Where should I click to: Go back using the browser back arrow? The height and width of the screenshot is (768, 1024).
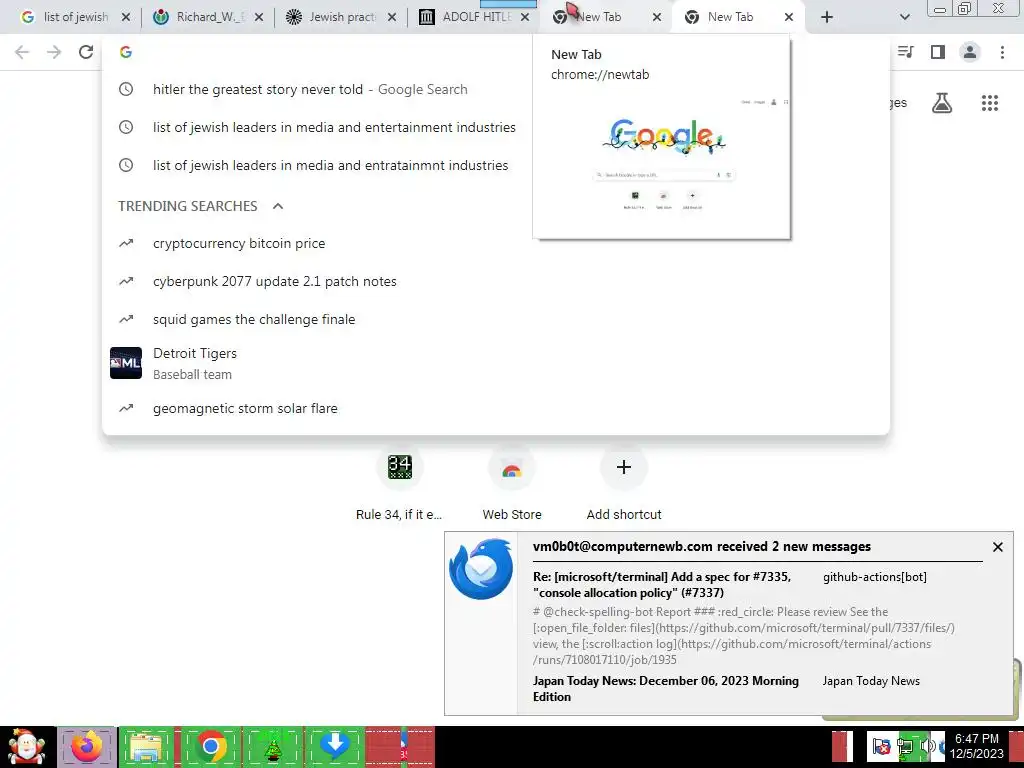tap(22, 52)
